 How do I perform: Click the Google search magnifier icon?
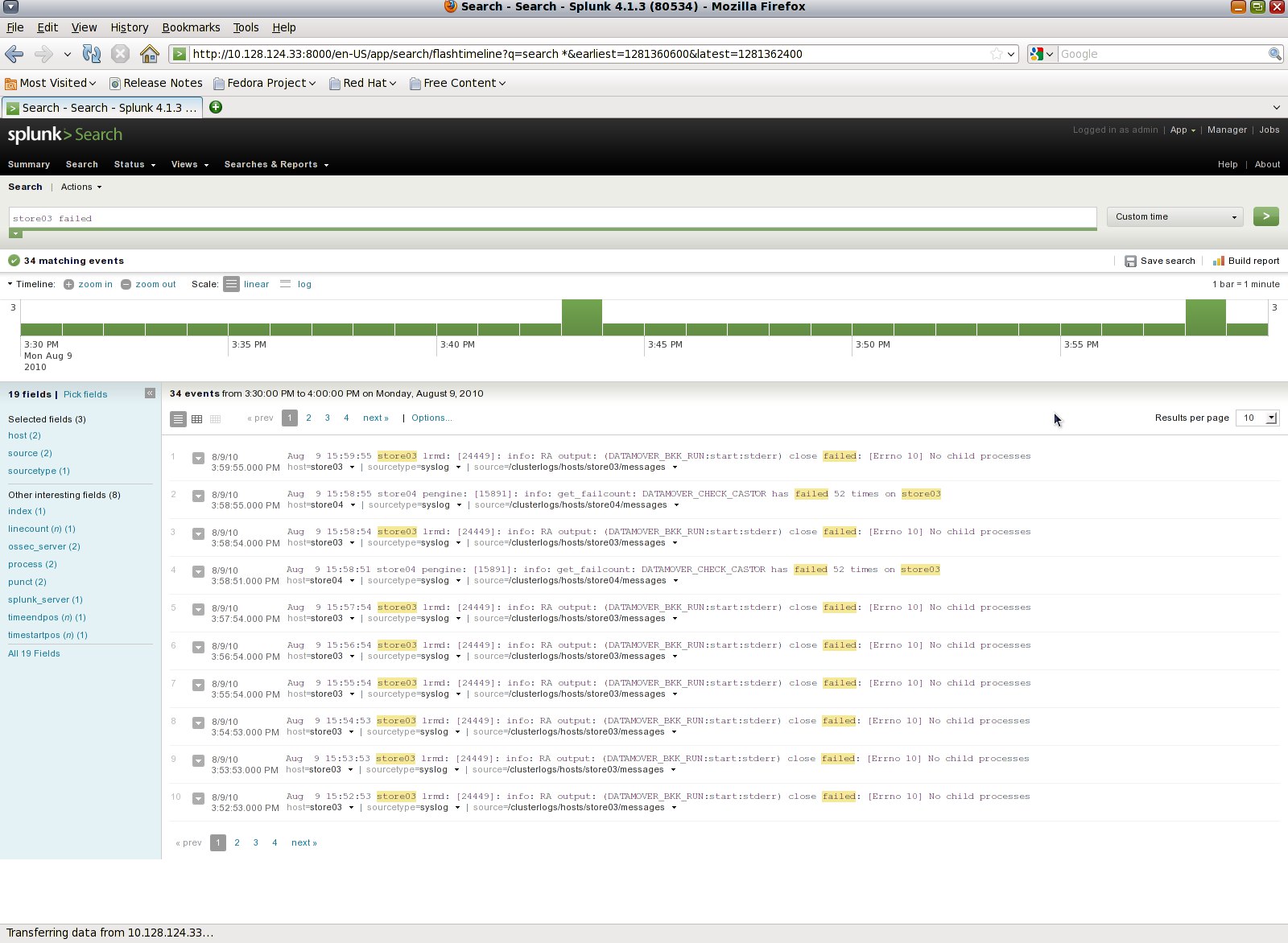click(x=1274, y=54)
